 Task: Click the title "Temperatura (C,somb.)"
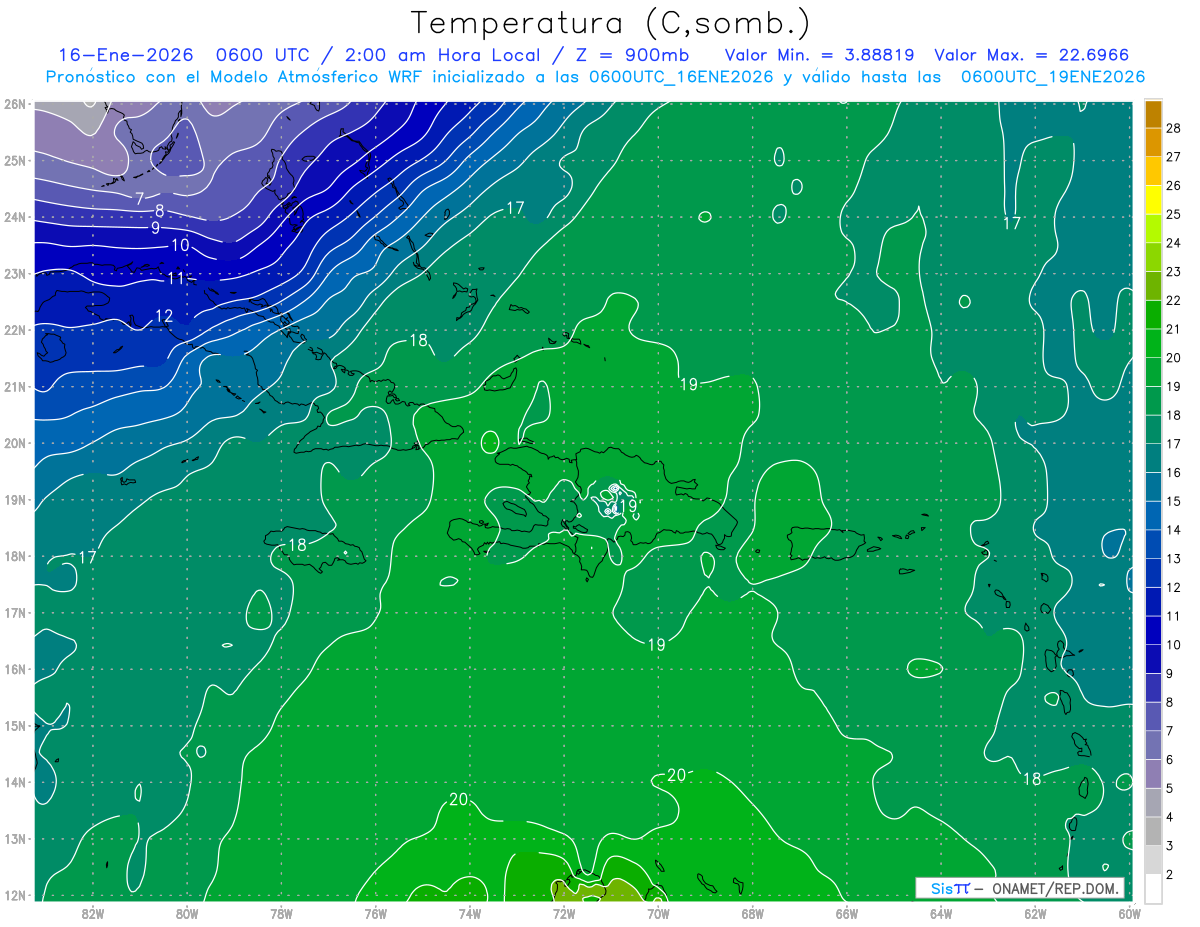tap(609, 24)
